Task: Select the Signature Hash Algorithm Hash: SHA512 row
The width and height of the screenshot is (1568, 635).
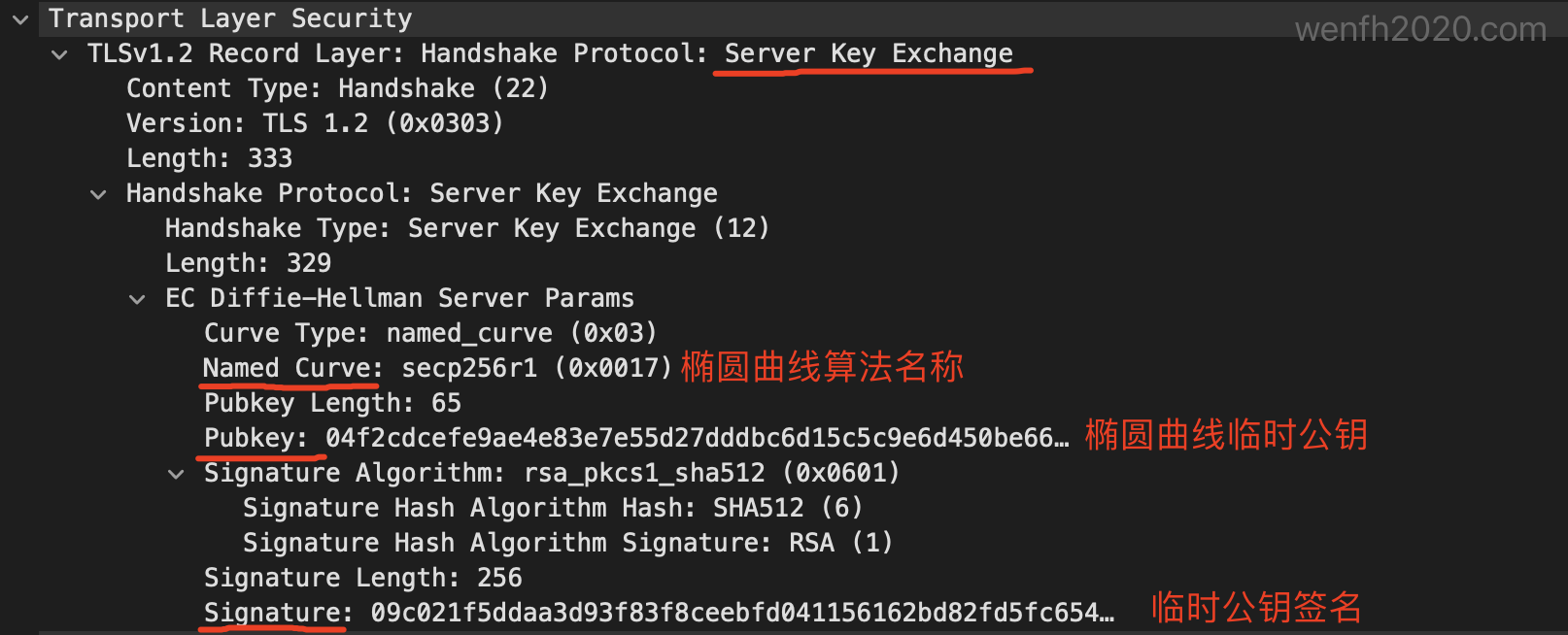Action: (552, 507)
